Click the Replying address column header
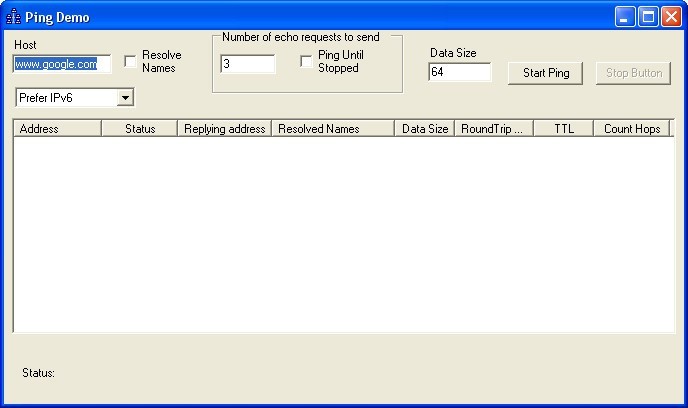This screenshot has height=408, width=688. coord(225,129)
